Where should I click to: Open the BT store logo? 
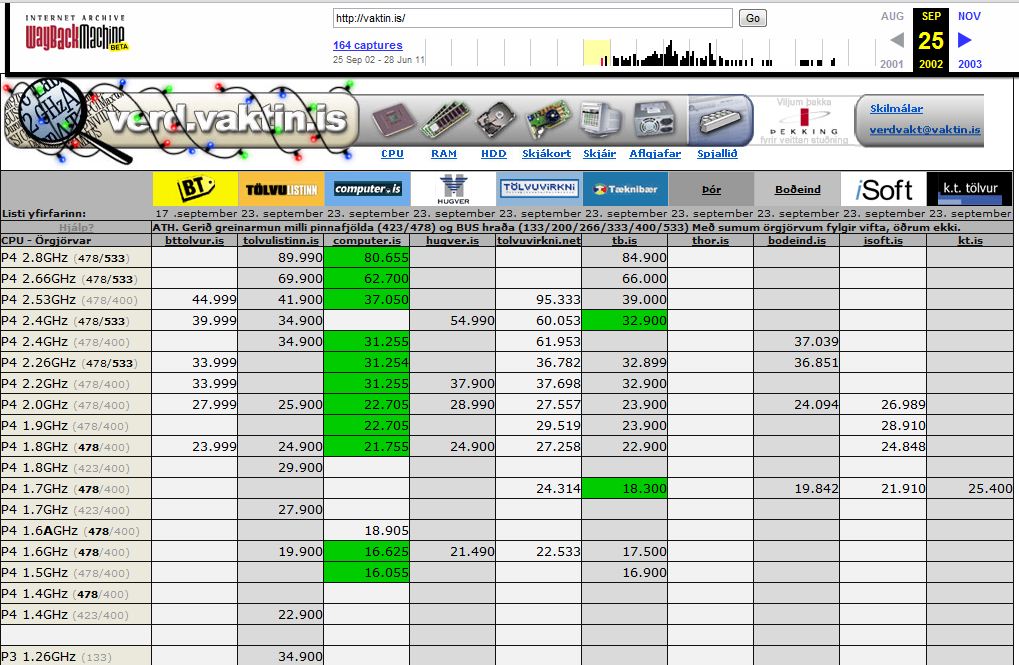click(x=196, y=189)
